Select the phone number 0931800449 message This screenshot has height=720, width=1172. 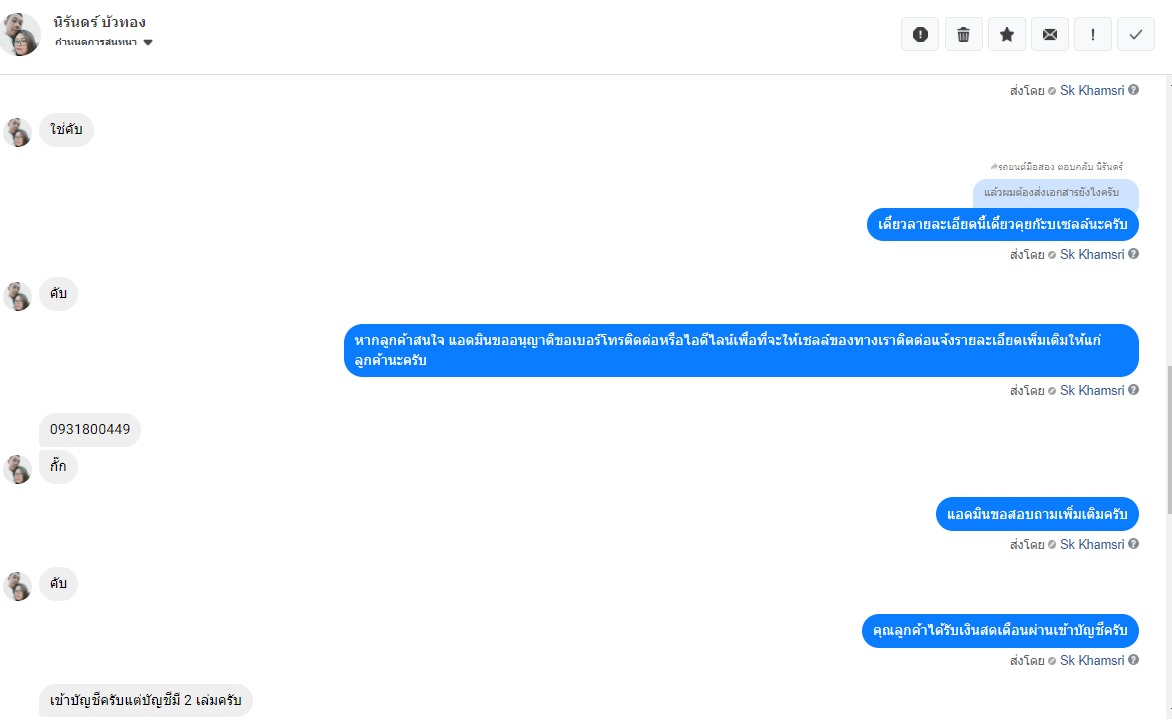point(90,429)
